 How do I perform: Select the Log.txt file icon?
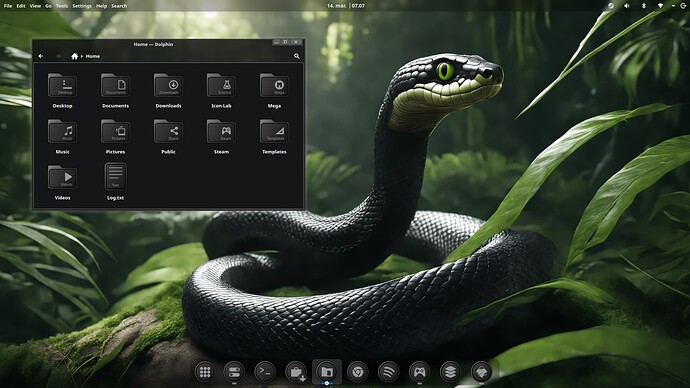point(115,176)
